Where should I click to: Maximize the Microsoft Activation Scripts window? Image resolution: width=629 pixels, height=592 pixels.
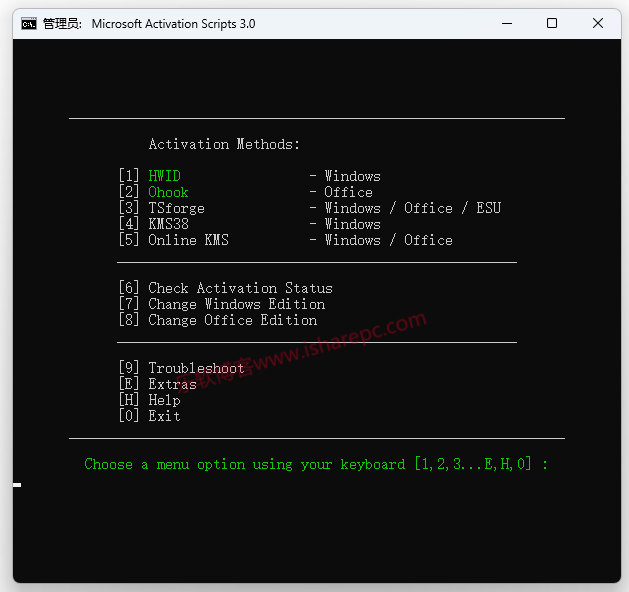(x=552, y=24)
